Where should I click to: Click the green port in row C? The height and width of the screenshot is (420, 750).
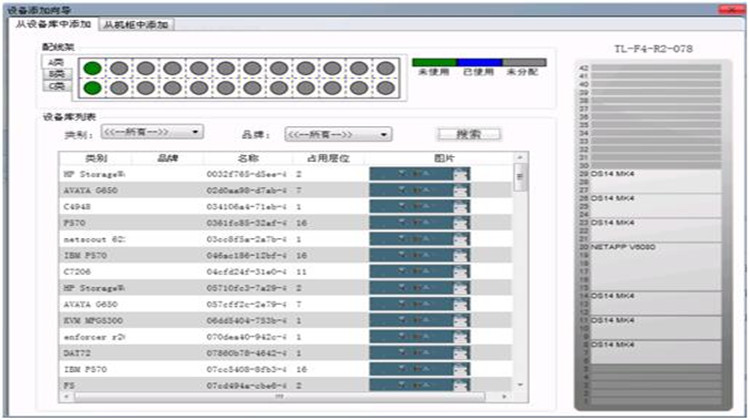point(92,88)
